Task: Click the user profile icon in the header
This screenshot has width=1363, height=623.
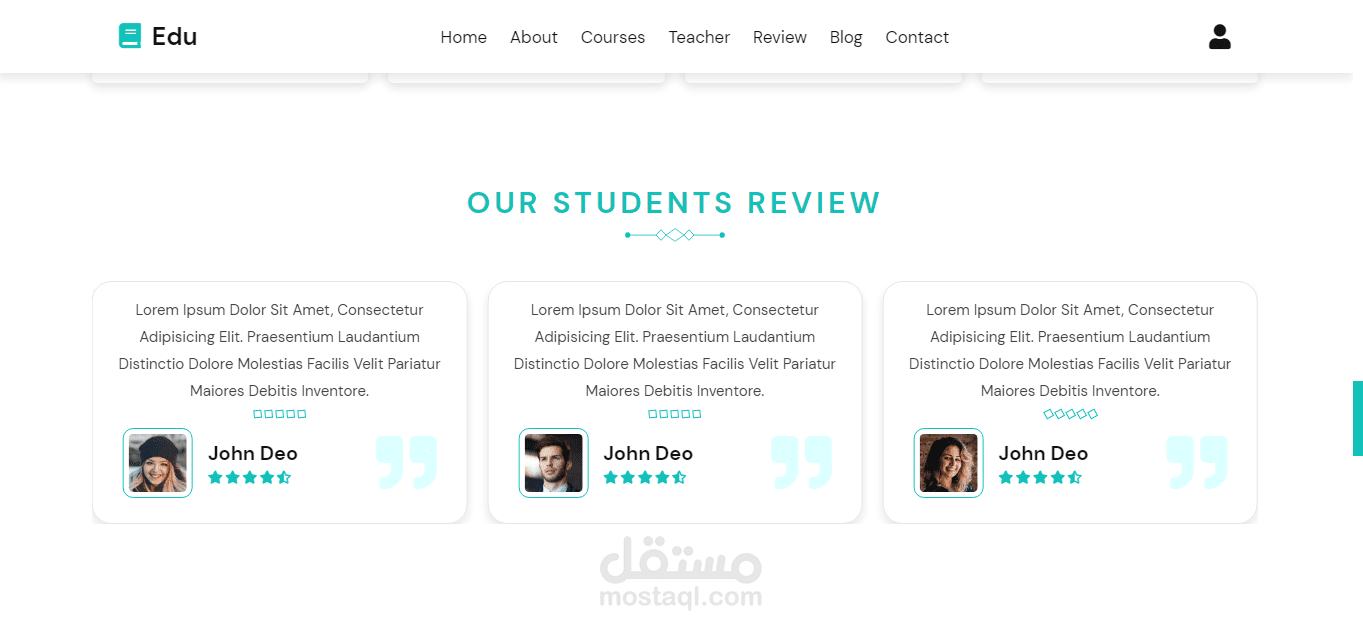Action: (x=1219, y=37)
